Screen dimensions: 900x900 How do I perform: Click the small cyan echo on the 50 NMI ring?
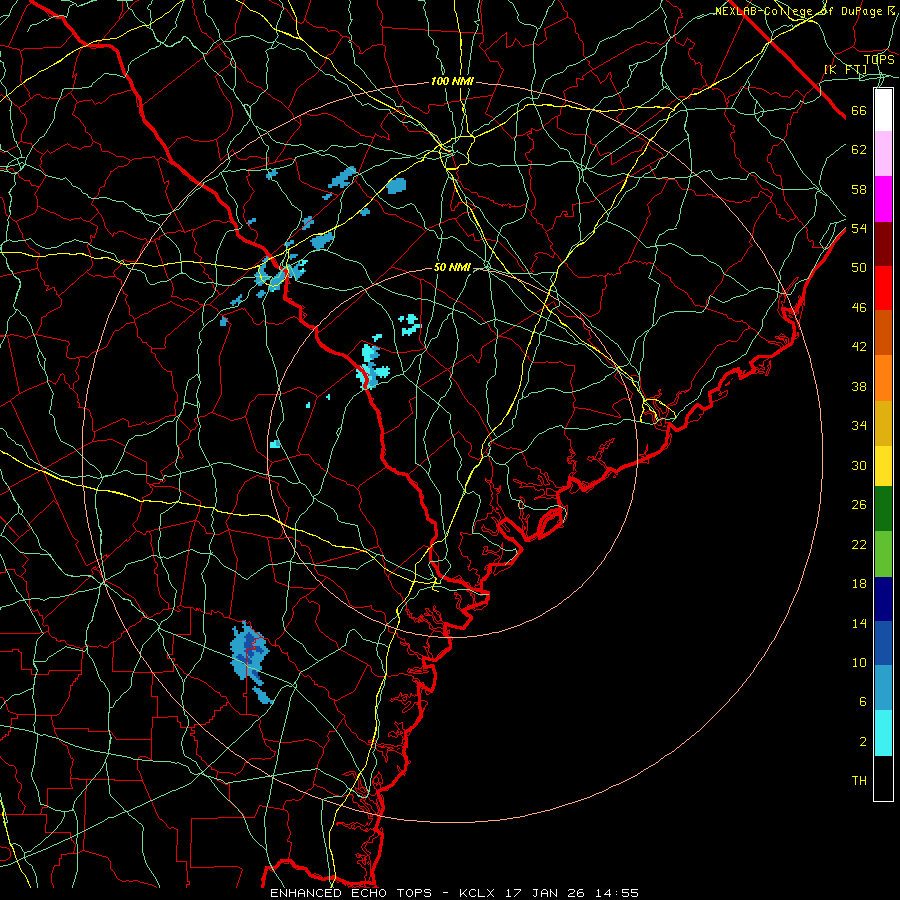pyautogui.click(x=275, y=444)
